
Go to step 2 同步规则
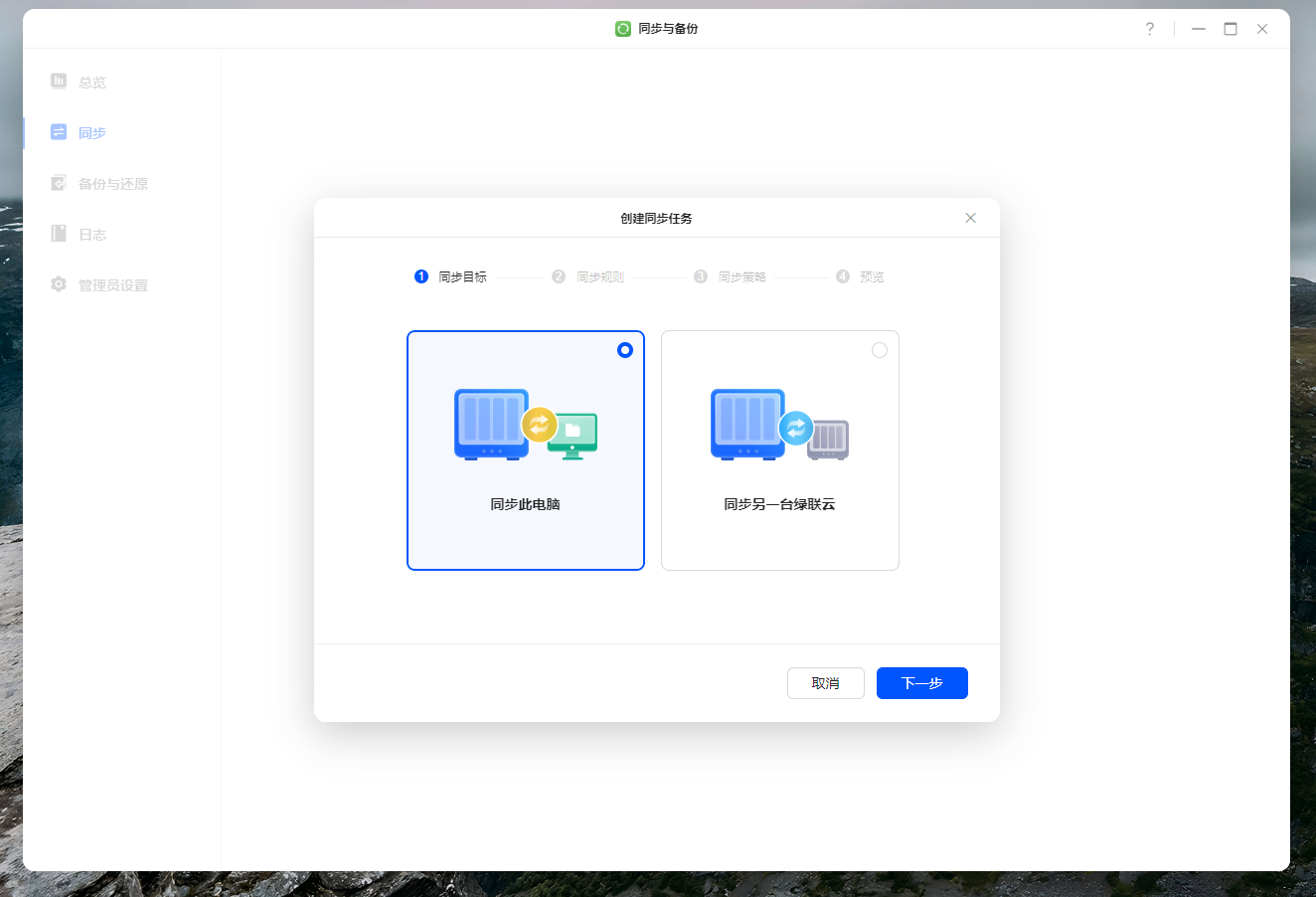(588, 276)
